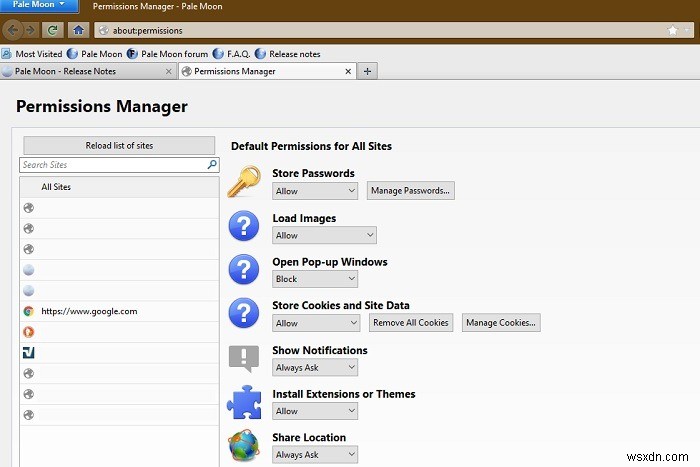
Task: Click the new tab plus button
Action: click(368, 71)
